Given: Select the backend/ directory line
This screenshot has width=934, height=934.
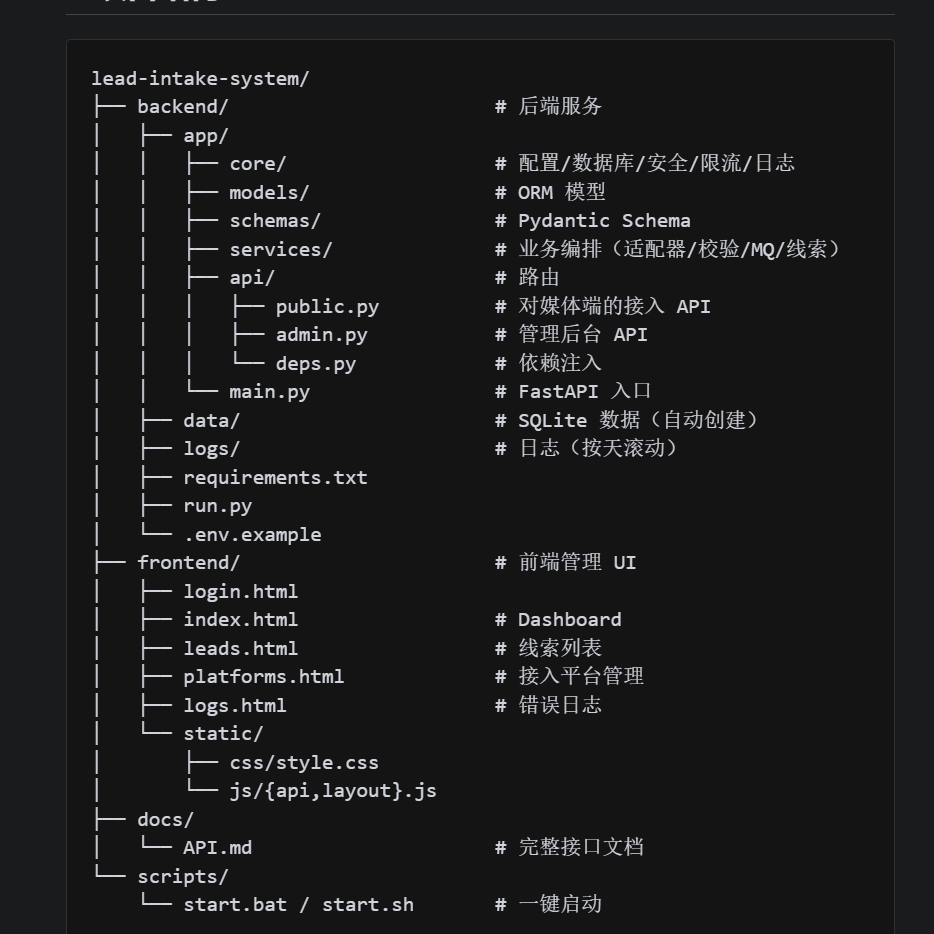Looking at the screenshot, I should pos(182,107).
